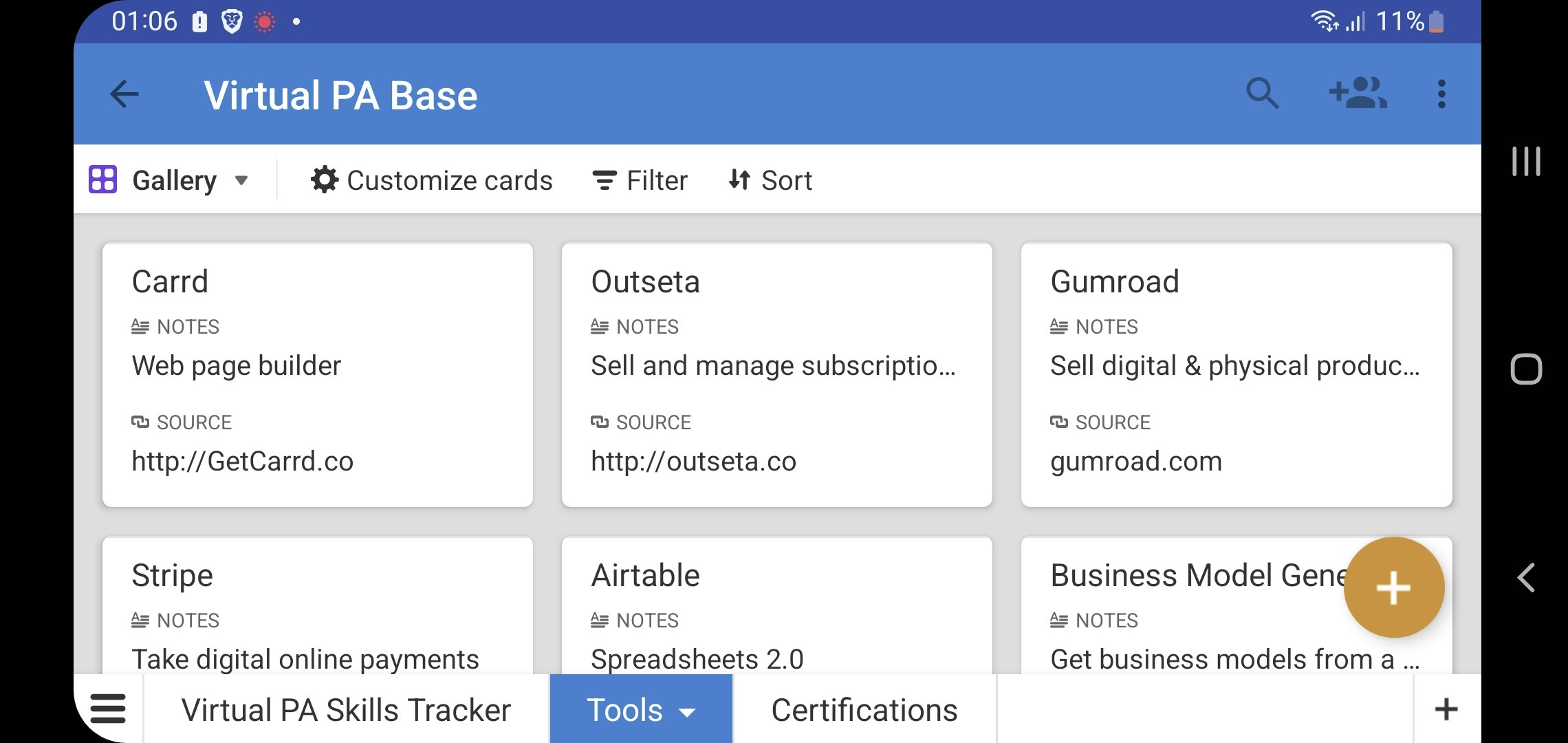The height and width of the screenshot is (743, 1568).
Task: Tap Carrd's notes 'Web page builder'
Action: click(237, 365)
